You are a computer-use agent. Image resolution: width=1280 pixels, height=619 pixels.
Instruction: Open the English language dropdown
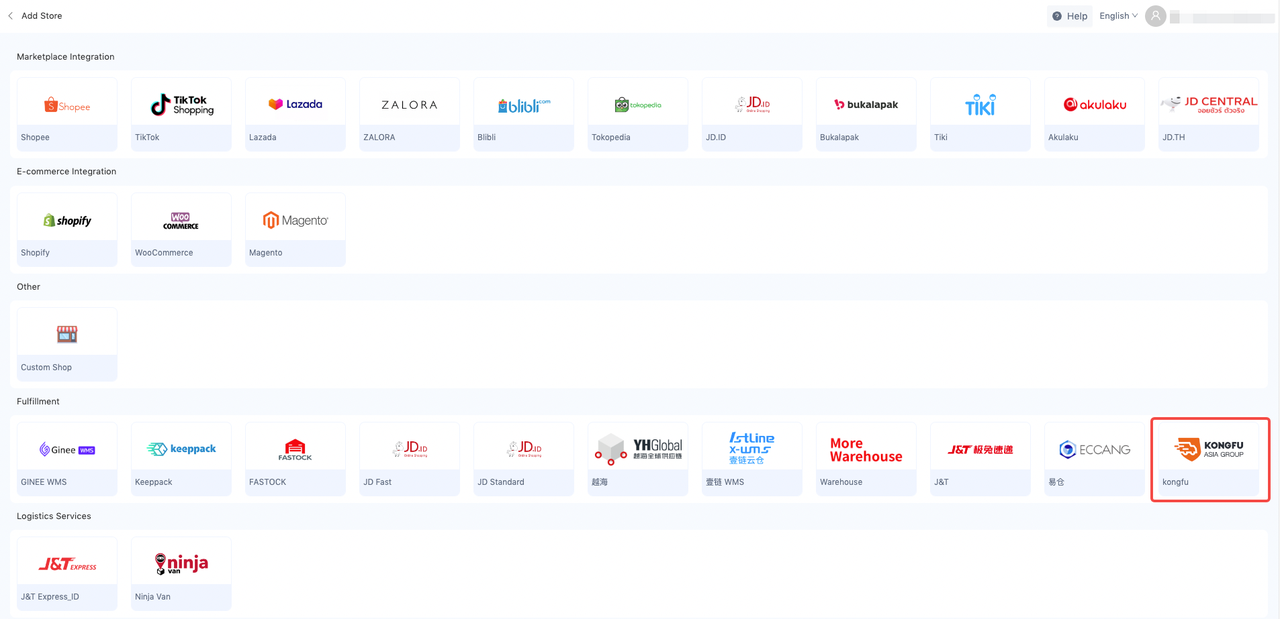pos(1118,16)
